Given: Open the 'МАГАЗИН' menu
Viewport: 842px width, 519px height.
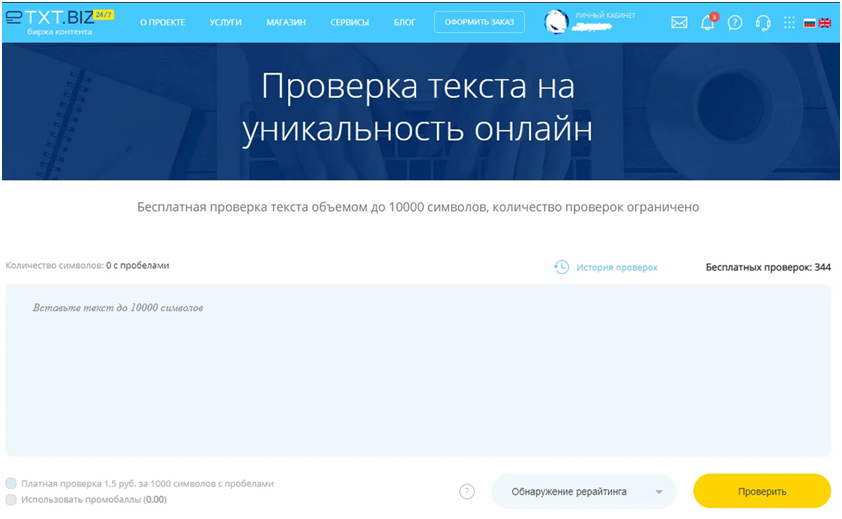Looking at the screenshot, I should tap(286, 23).
